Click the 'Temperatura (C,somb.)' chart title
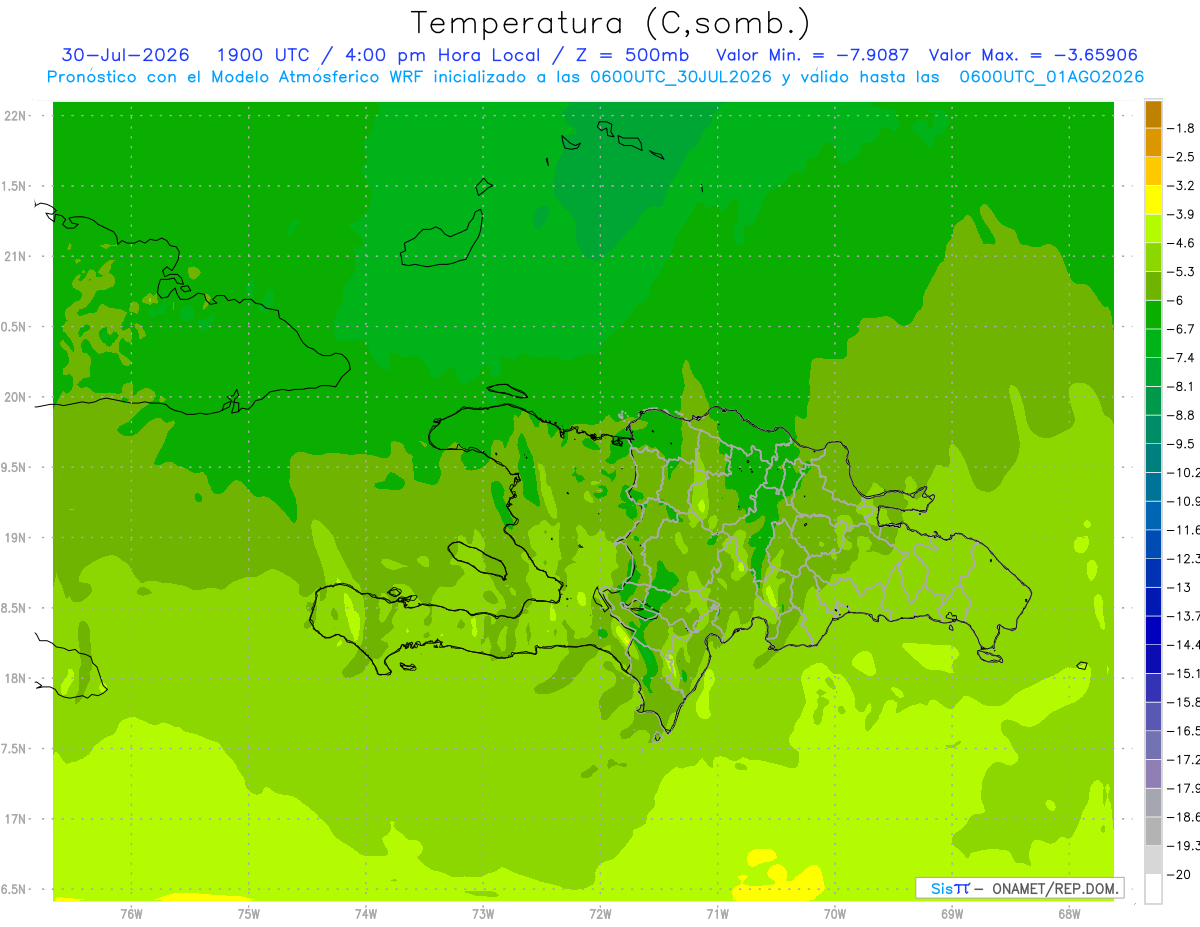 610,23
